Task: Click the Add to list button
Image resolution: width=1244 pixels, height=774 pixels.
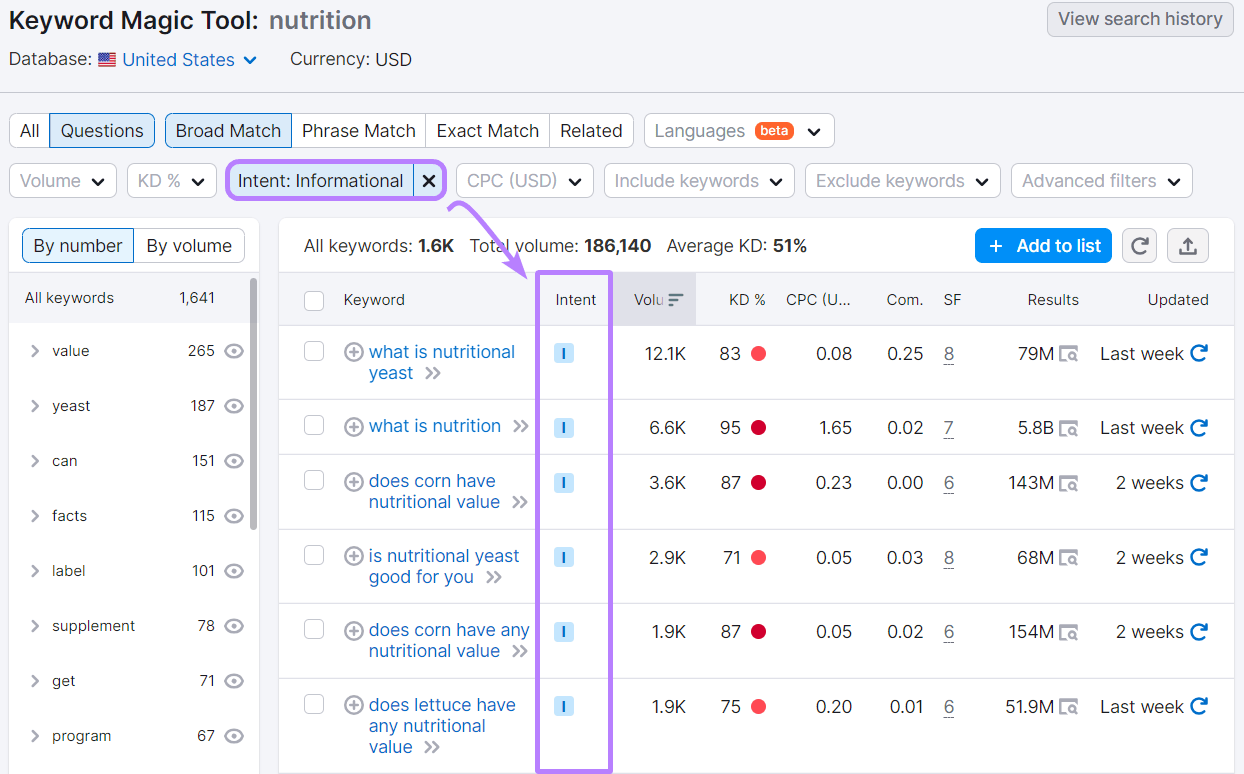Action: (1043, 245)
